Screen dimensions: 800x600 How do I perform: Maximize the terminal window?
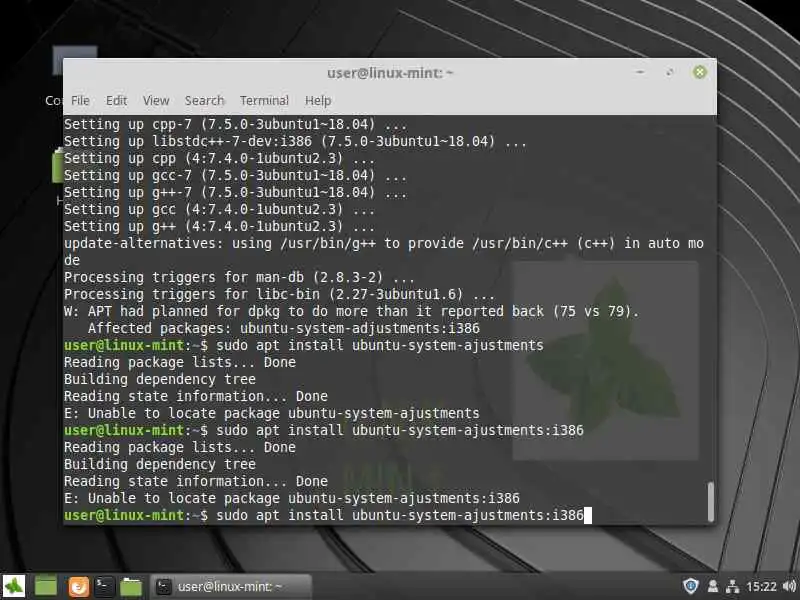(x=670, y=72)
